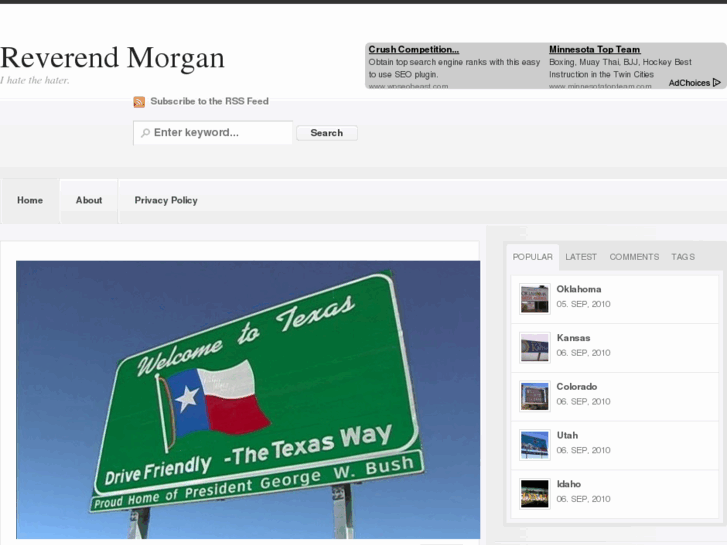Go to the About page
Viewport: 727px width, 545px height.
tap(89, 200)
